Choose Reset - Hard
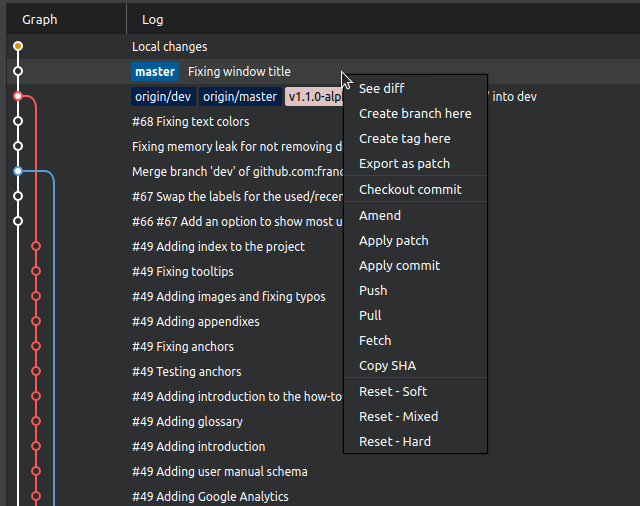This screenshot has width=640, height=506. click(416, 442)
